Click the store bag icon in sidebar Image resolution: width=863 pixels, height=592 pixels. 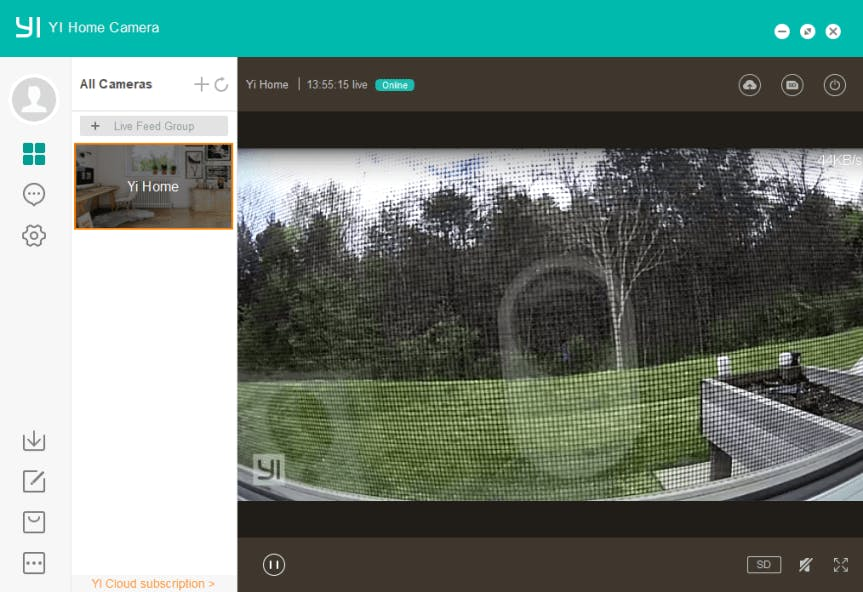click(x=34, y=522)
